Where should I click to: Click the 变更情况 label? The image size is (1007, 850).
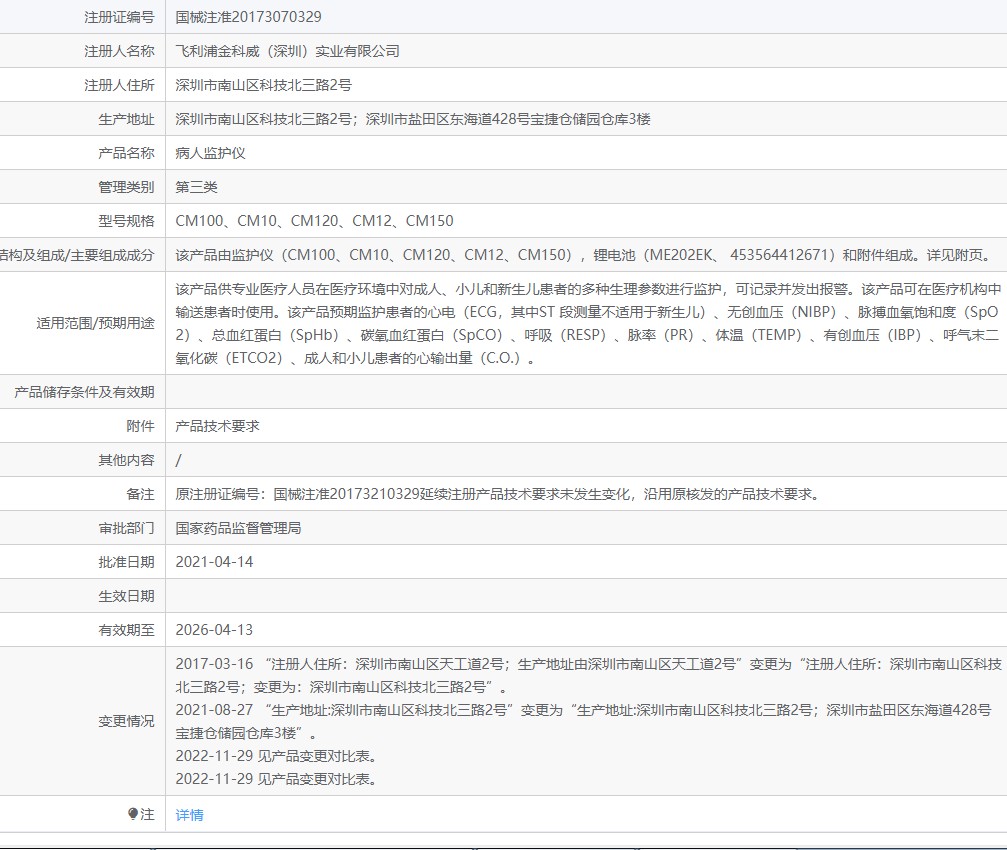127,722
